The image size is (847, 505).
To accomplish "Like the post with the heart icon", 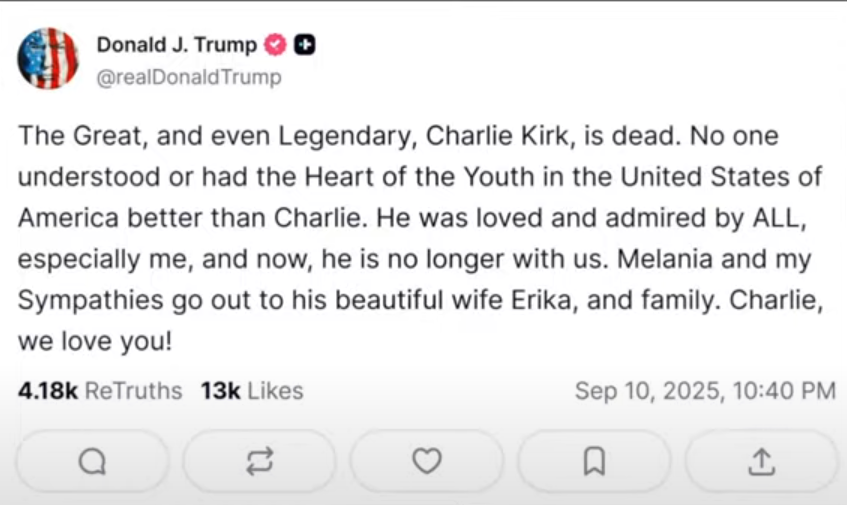I will (427, 461).
